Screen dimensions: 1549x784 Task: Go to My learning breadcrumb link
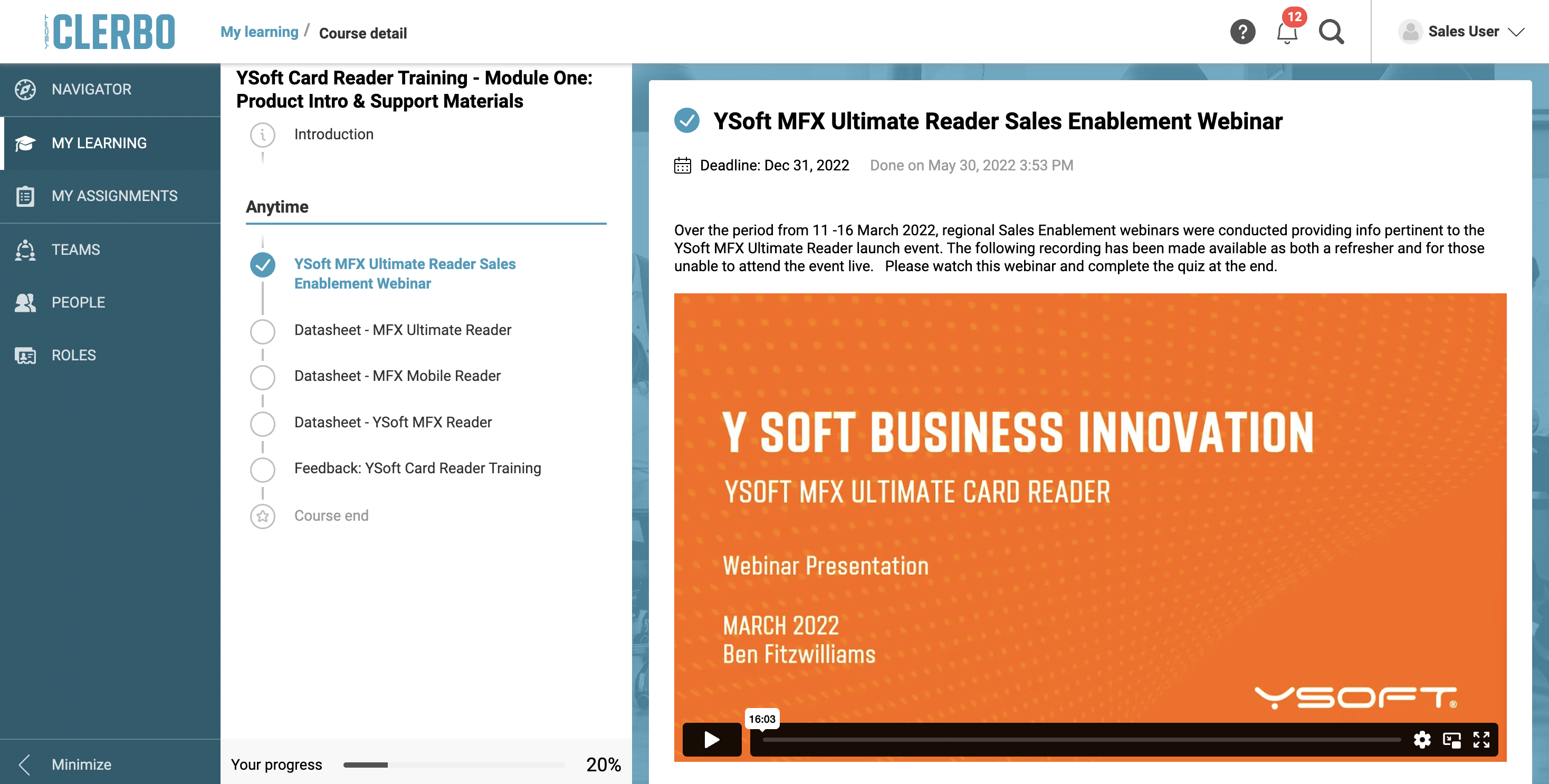[259, 32]
